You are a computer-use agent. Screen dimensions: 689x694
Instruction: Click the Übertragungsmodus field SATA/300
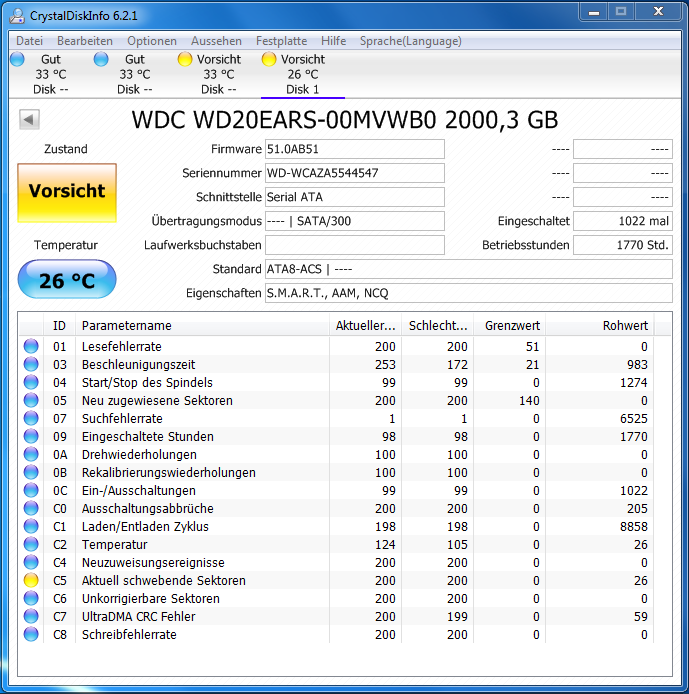tap(354, 221)
